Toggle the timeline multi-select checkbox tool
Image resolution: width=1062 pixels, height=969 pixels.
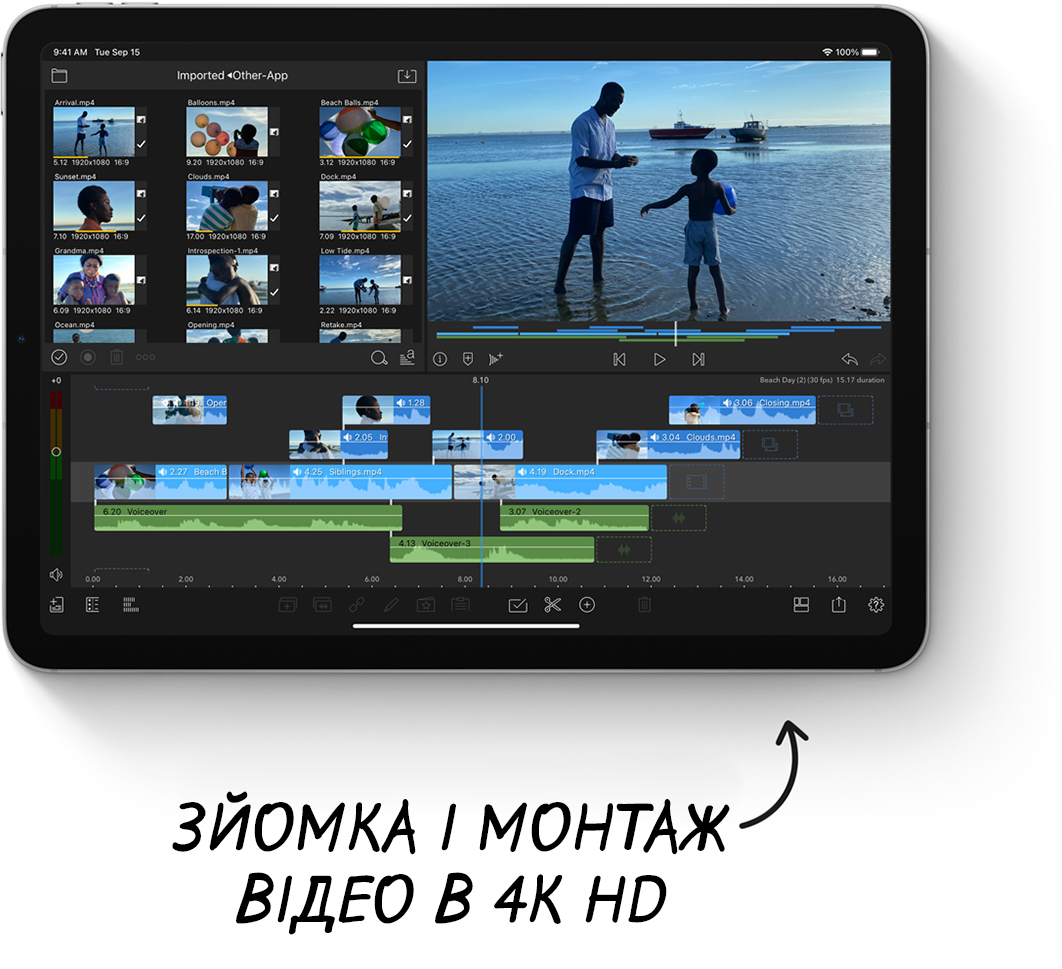coord(517,605)
